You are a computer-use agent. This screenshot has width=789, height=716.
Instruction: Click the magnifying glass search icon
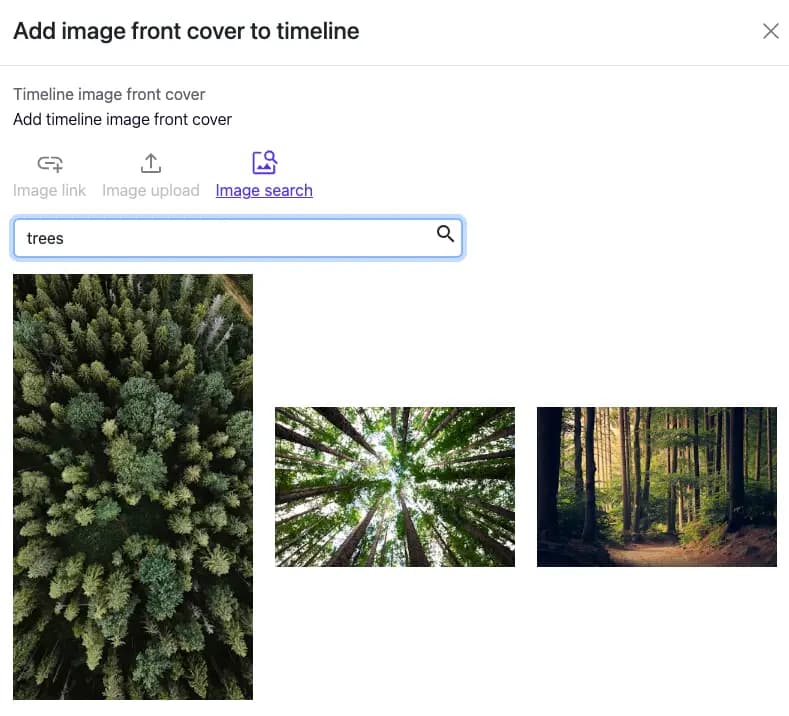446,234
